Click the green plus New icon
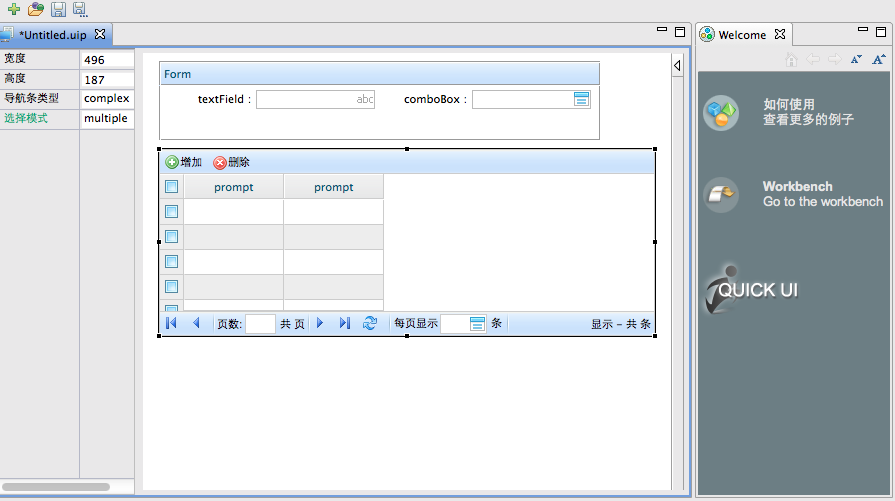The width and height of the screenshot is (895, 501). pos(13,10)
